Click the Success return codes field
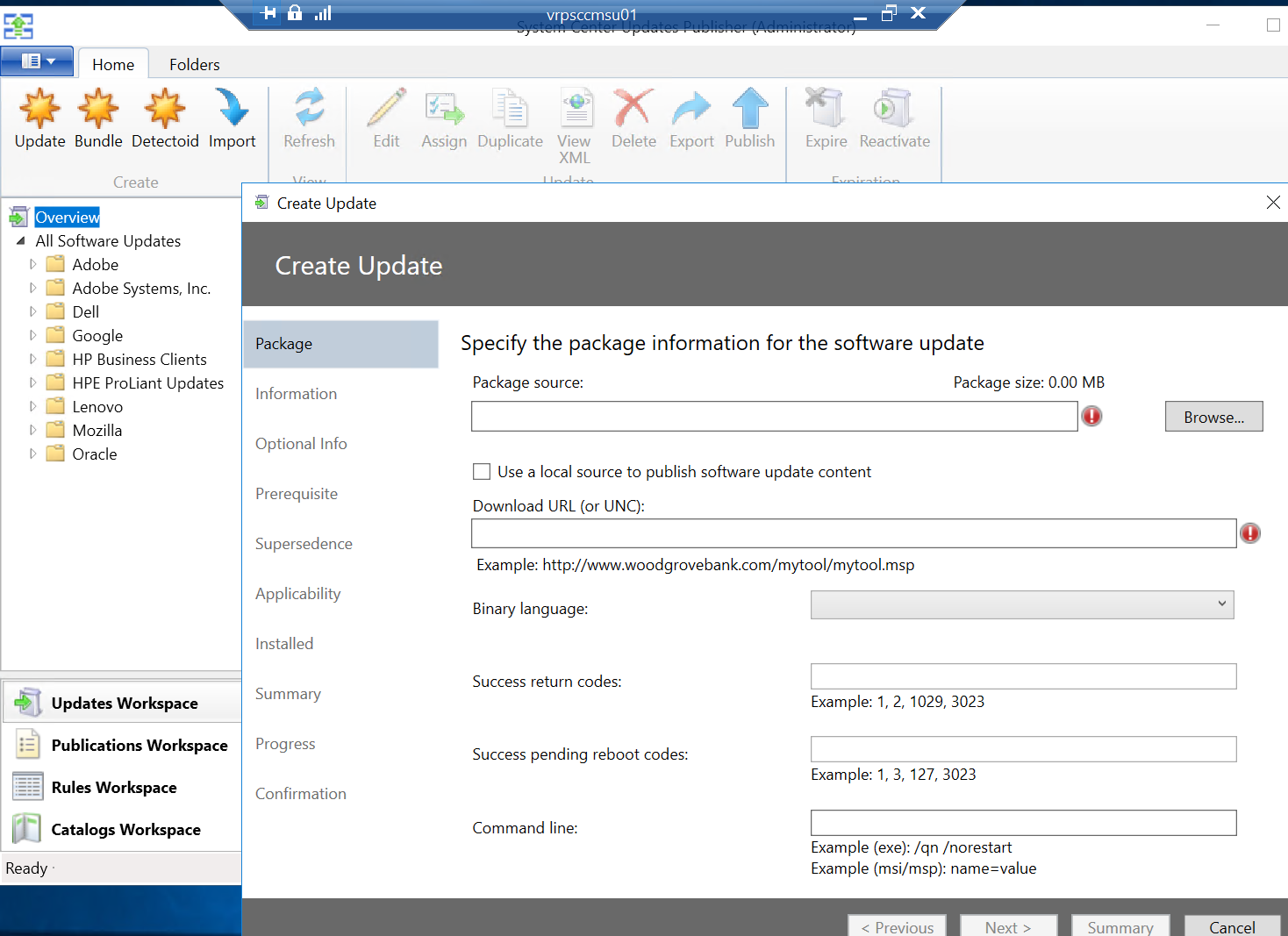1288x936 pixels. [x=1024, y=676]
